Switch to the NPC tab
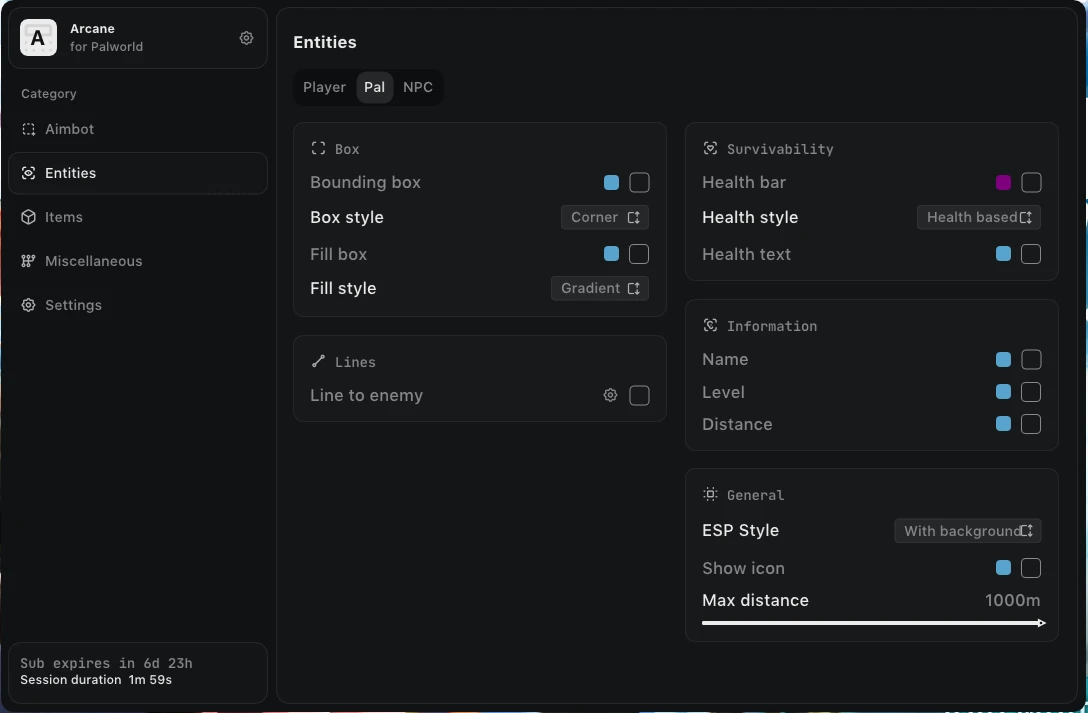Screen dimensions: 1088x713 point(418,87)
